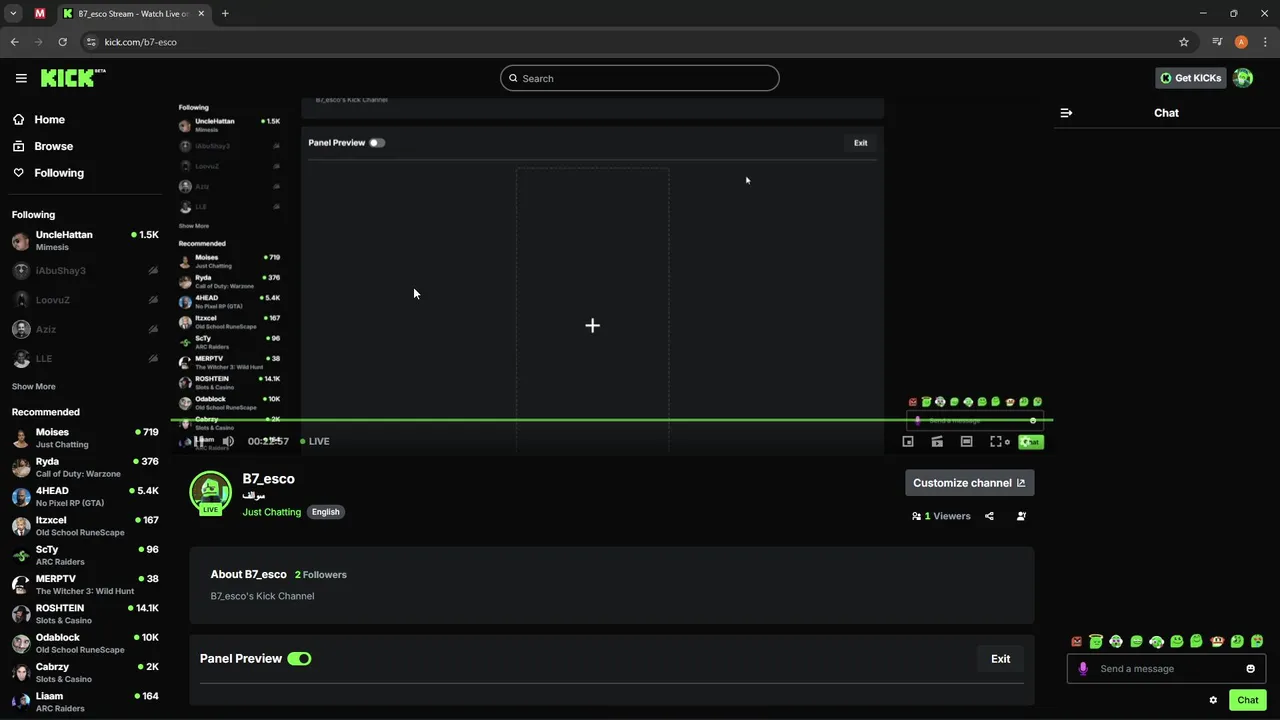The image size is (1280, 720).
Task: Open the emoji picker in message box
Action: 1250,669
